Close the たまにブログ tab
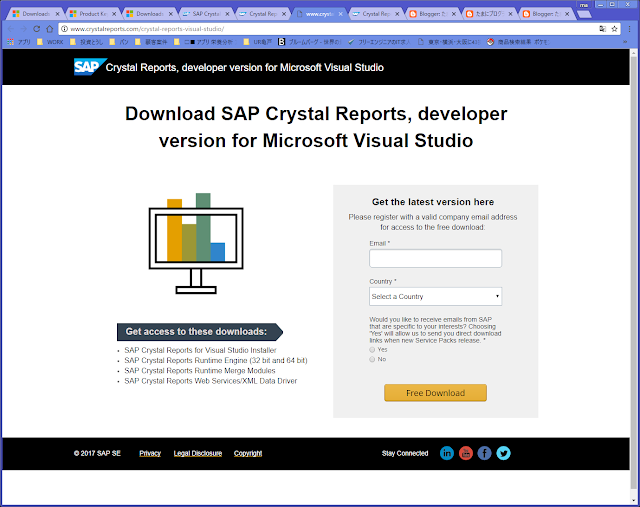This screenshot has width=640, height=507. click(510, 14)
